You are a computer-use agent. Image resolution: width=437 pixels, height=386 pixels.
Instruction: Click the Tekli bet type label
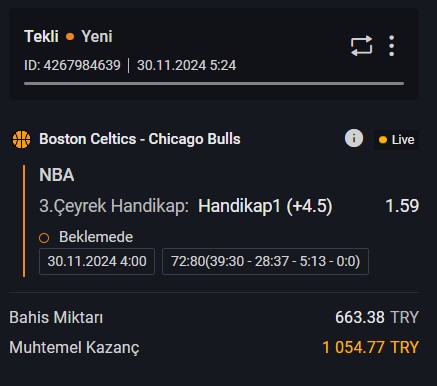tap(41, 36)
